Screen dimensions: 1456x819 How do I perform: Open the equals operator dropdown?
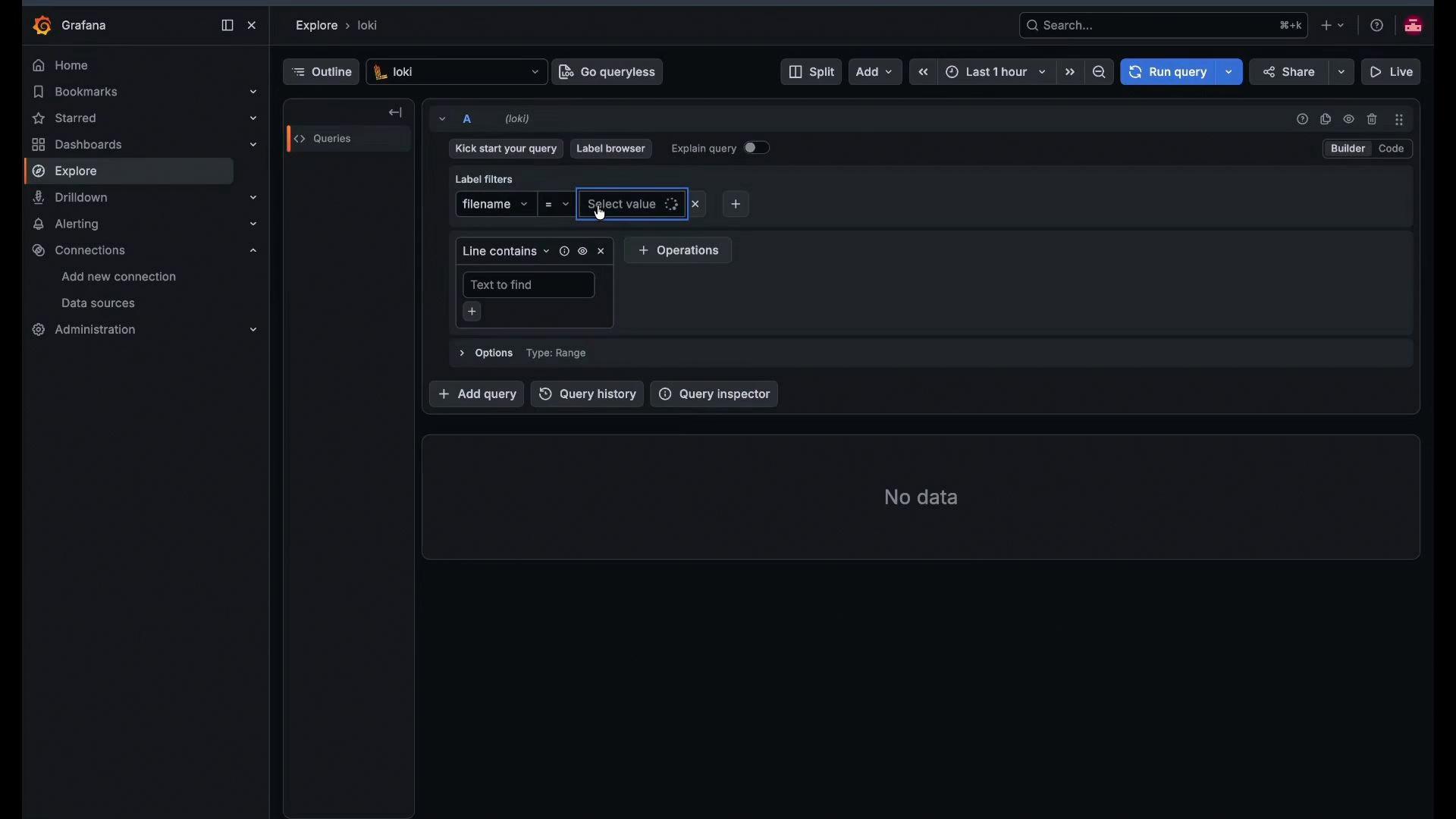[557, 205]
